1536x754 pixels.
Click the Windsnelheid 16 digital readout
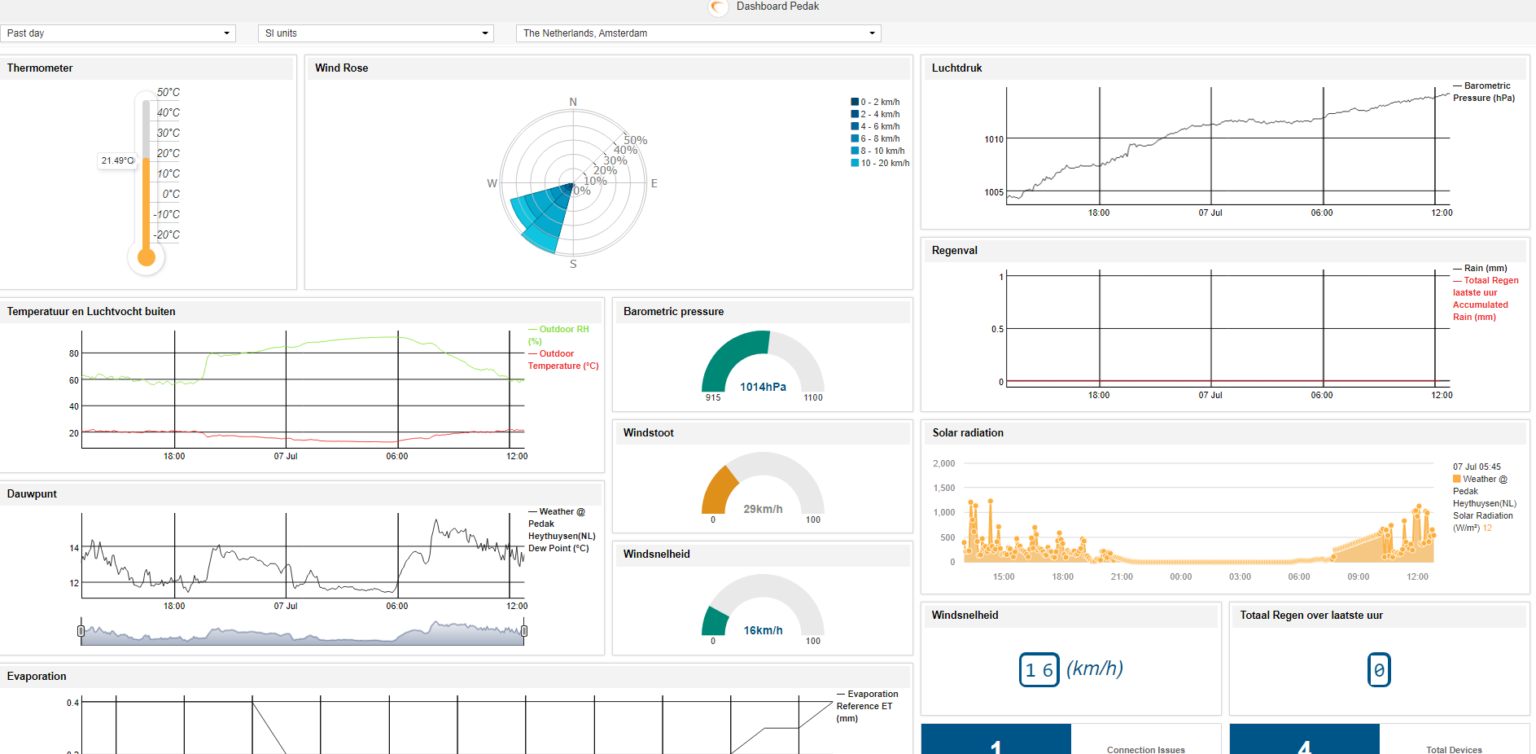(x=1039, y=670)
